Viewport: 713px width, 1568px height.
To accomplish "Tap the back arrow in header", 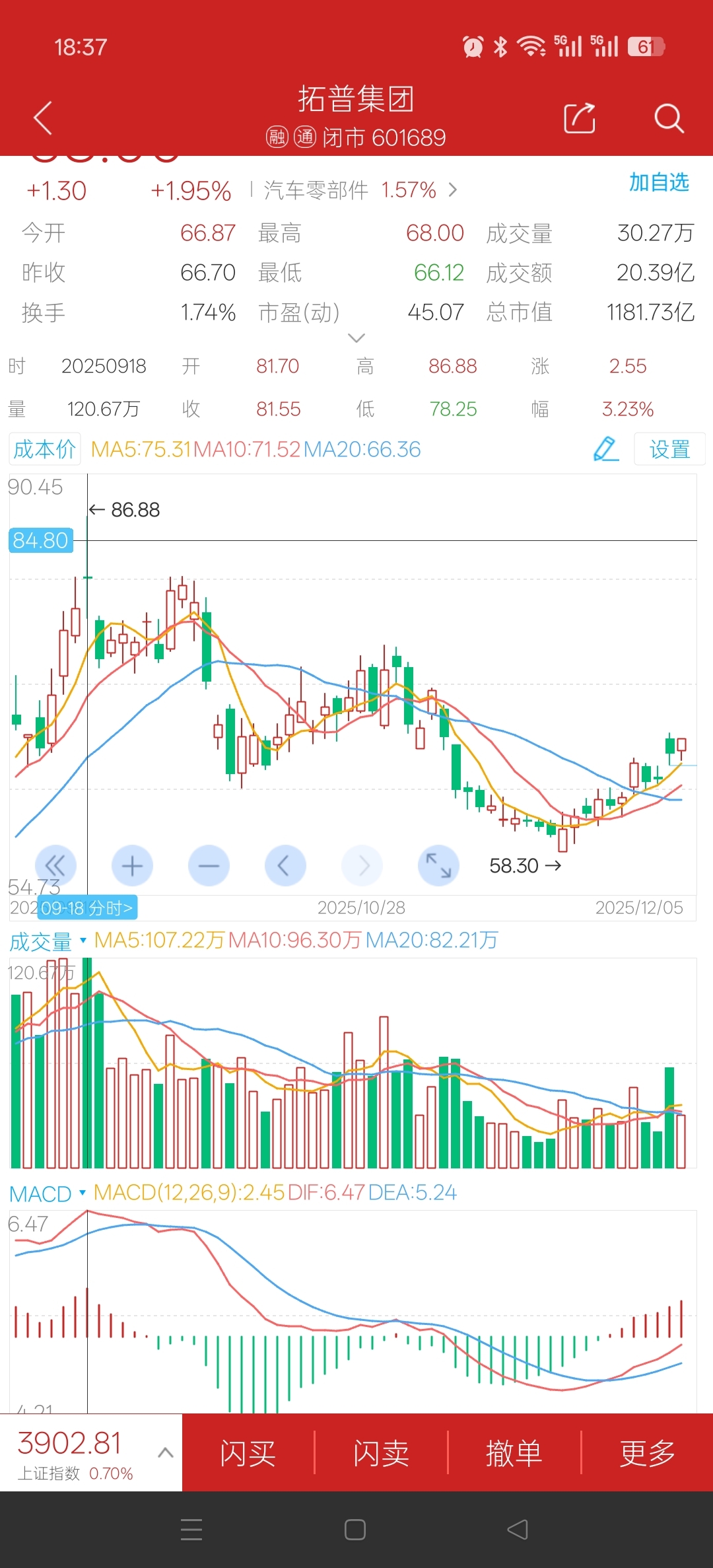I will click(x=43, y=118).
